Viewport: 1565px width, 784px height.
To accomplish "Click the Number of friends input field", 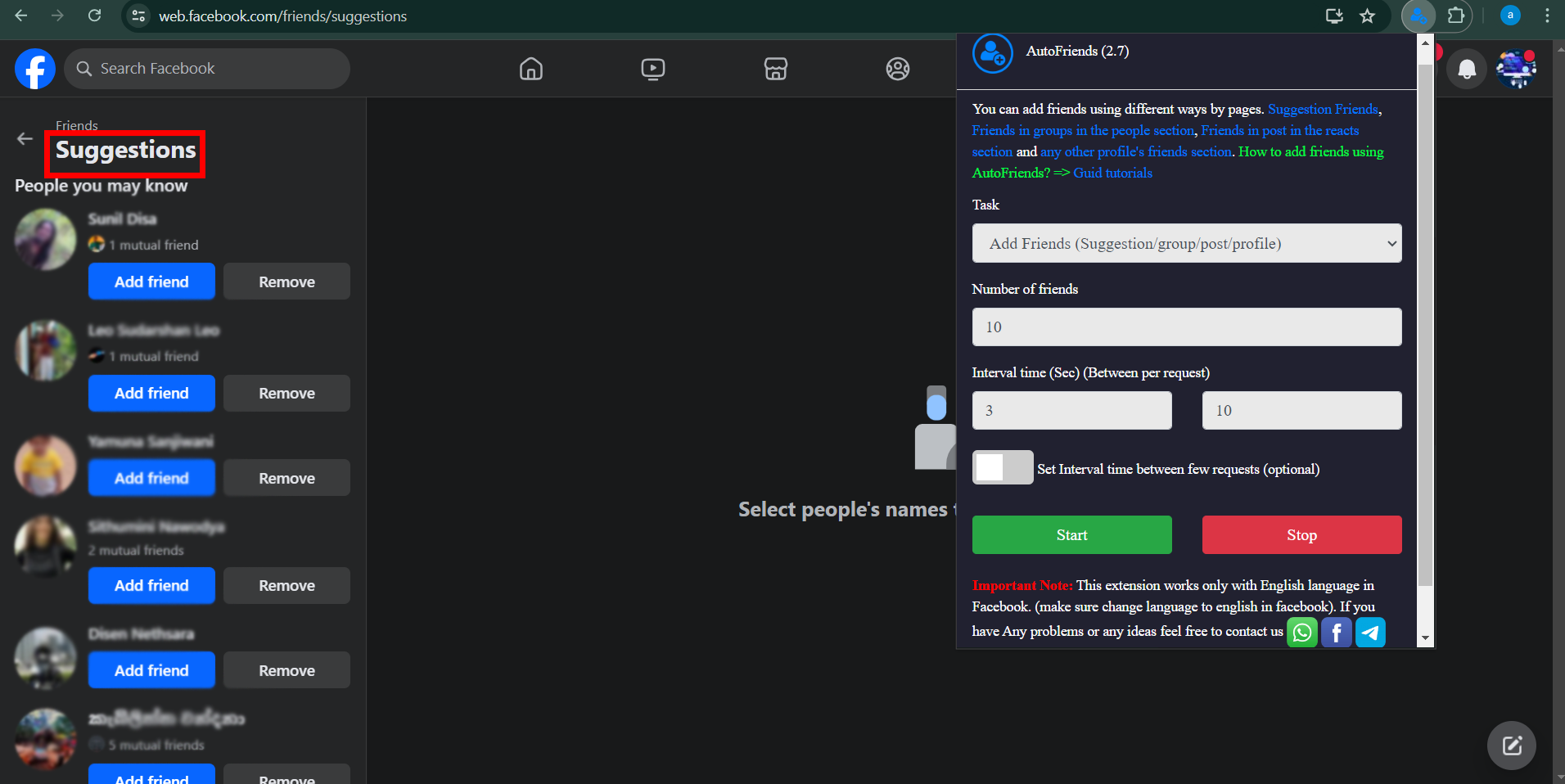I will [1186, 327].
